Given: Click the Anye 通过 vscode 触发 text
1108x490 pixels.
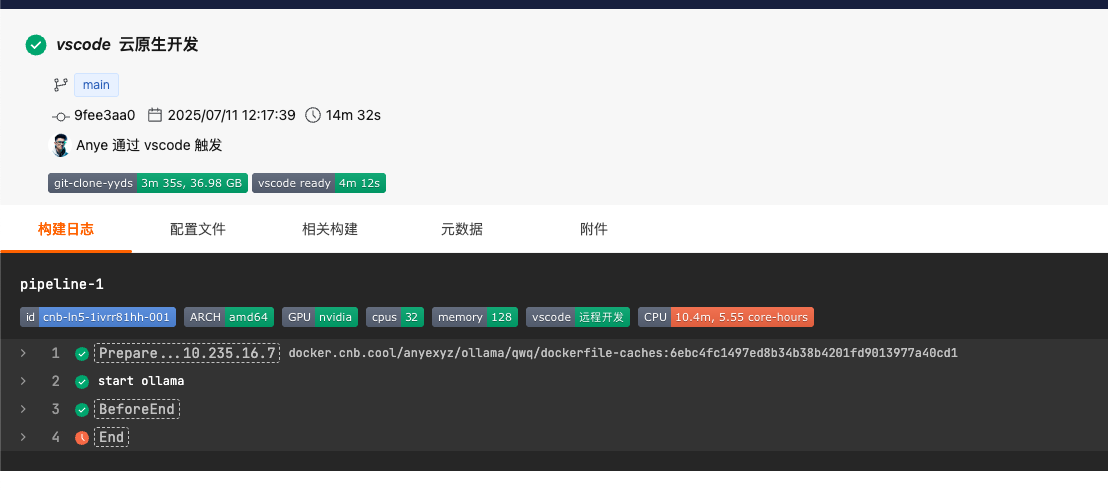Looking at the screenshot, I should [x=149, y=146].
